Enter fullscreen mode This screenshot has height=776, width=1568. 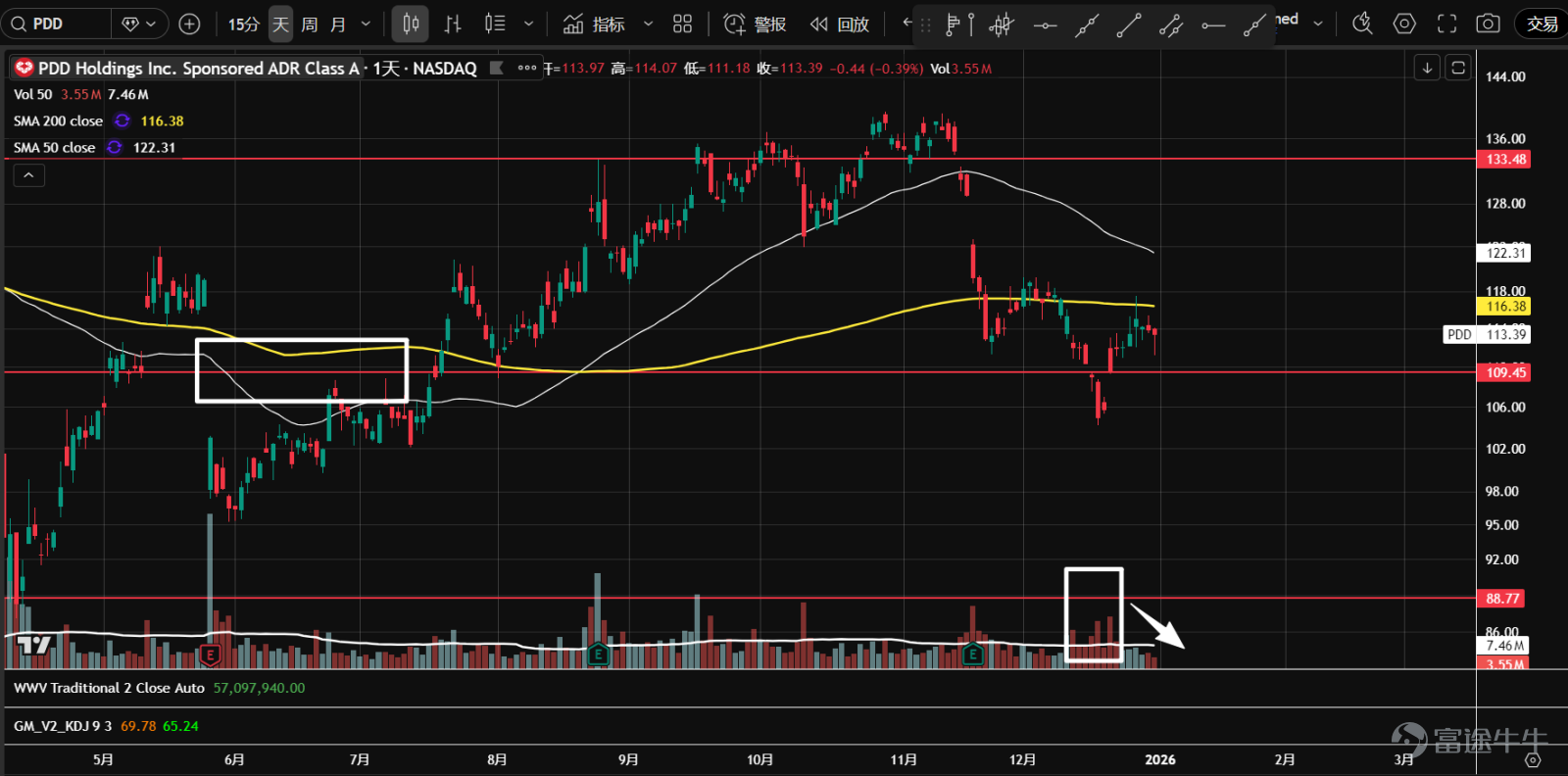point(1446,24)
